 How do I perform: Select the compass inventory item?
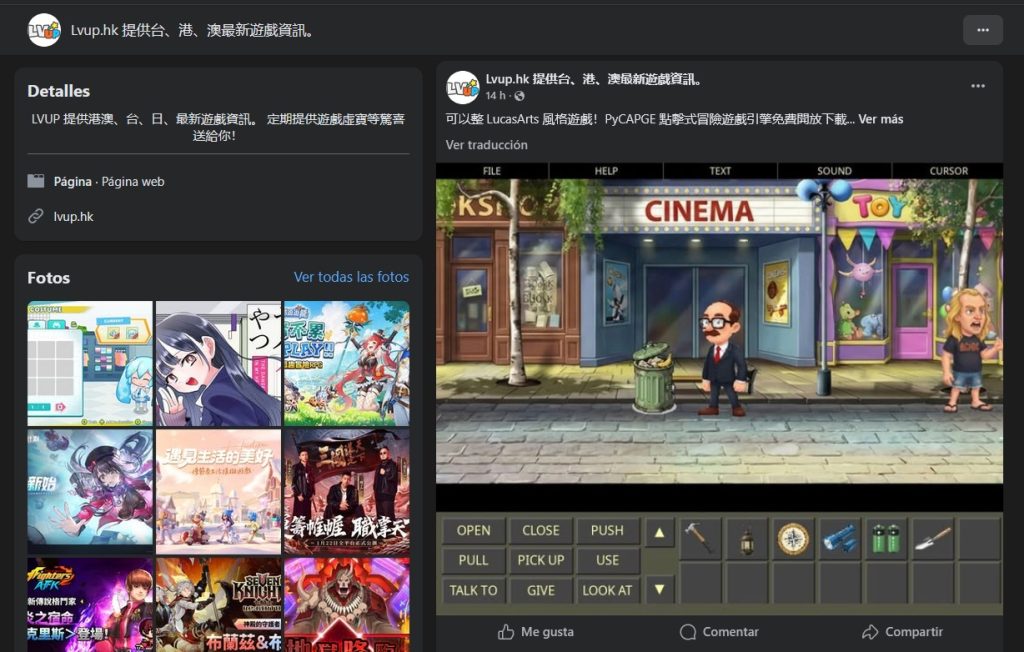(x=793, y=537)
